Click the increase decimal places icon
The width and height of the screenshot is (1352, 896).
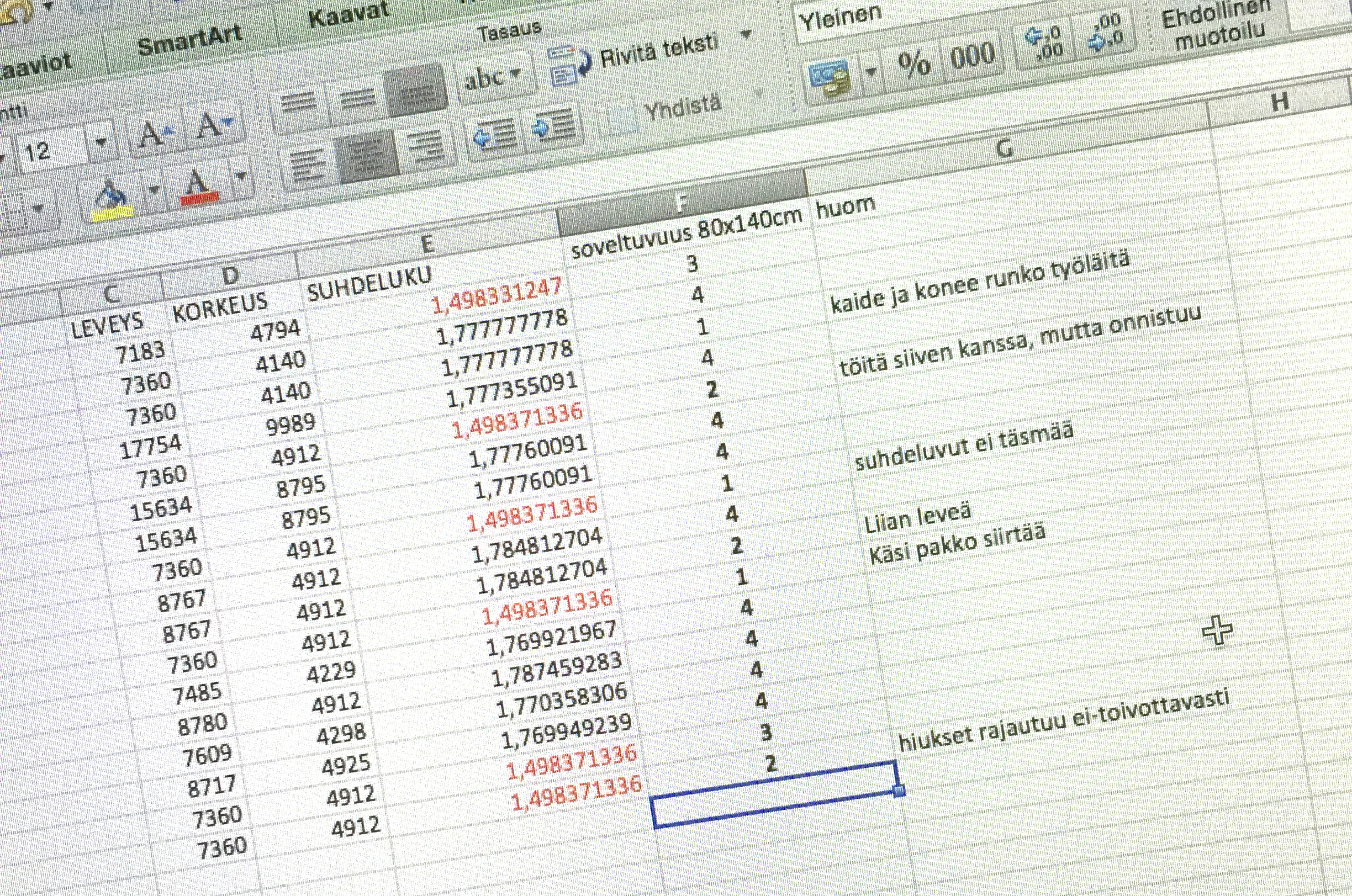(1043, 44)
